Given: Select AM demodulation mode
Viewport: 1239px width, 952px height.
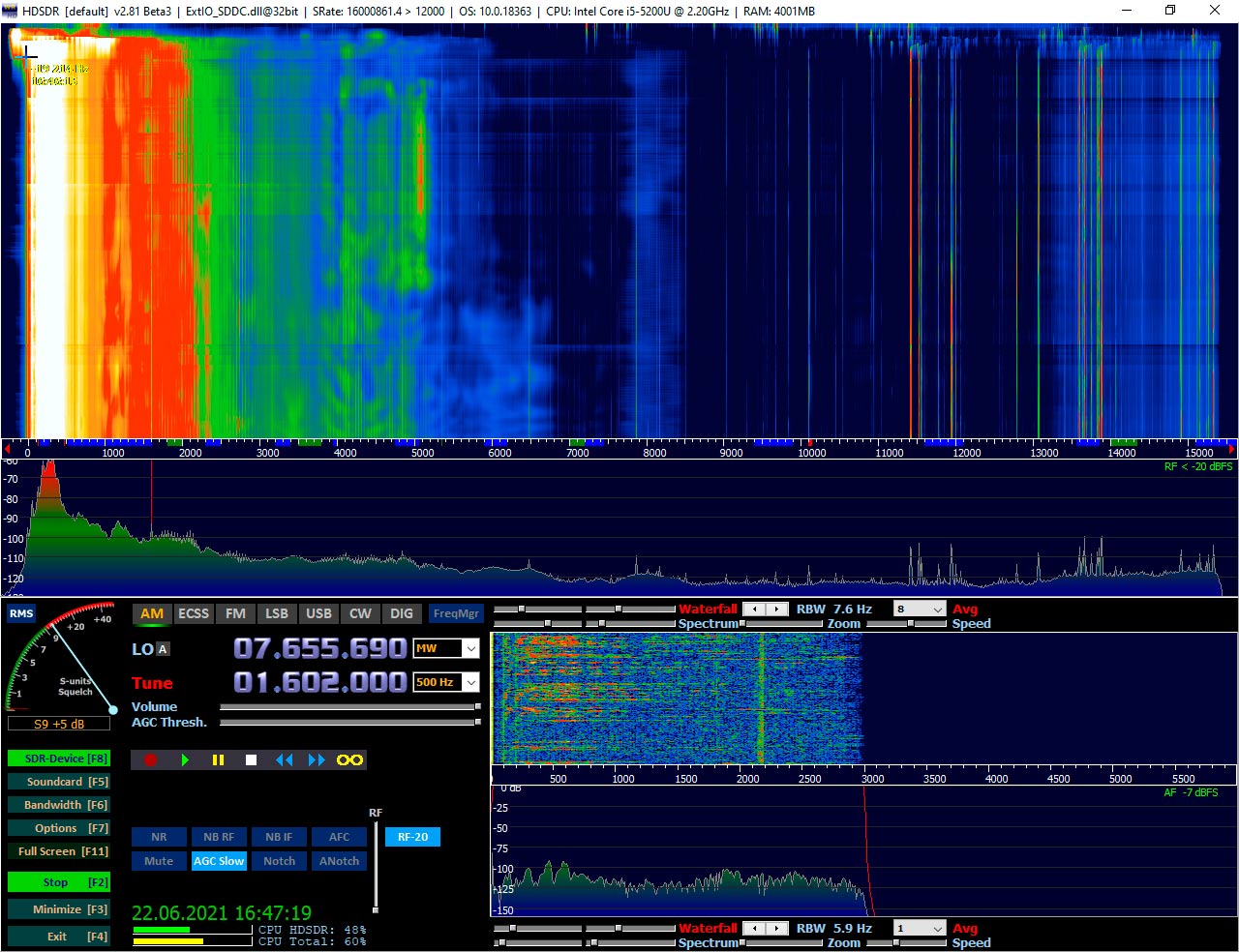Looking at the screenshot, I should pos(152,613).
